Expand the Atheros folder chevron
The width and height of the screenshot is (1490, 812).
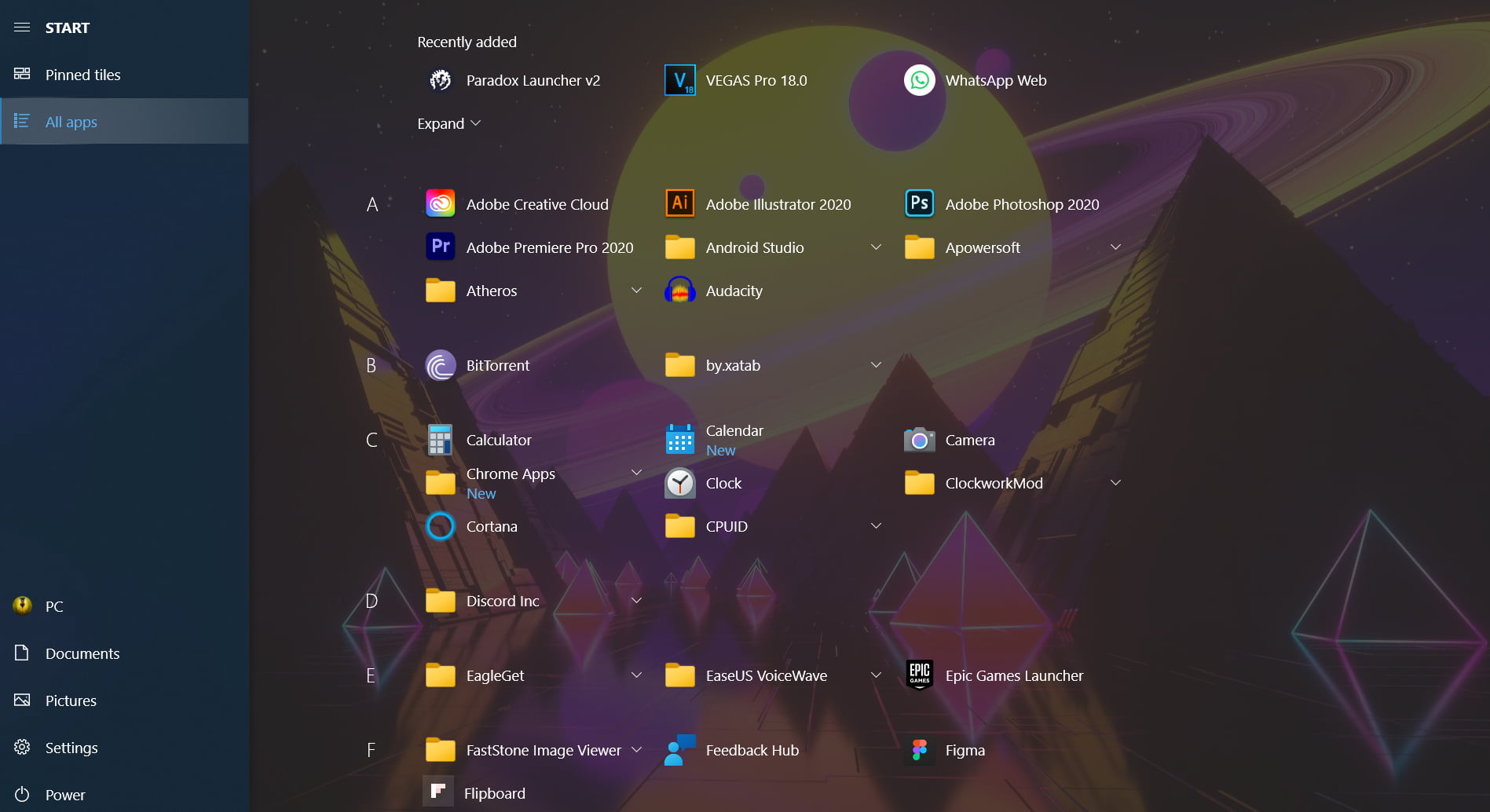[x=636, y=291]
